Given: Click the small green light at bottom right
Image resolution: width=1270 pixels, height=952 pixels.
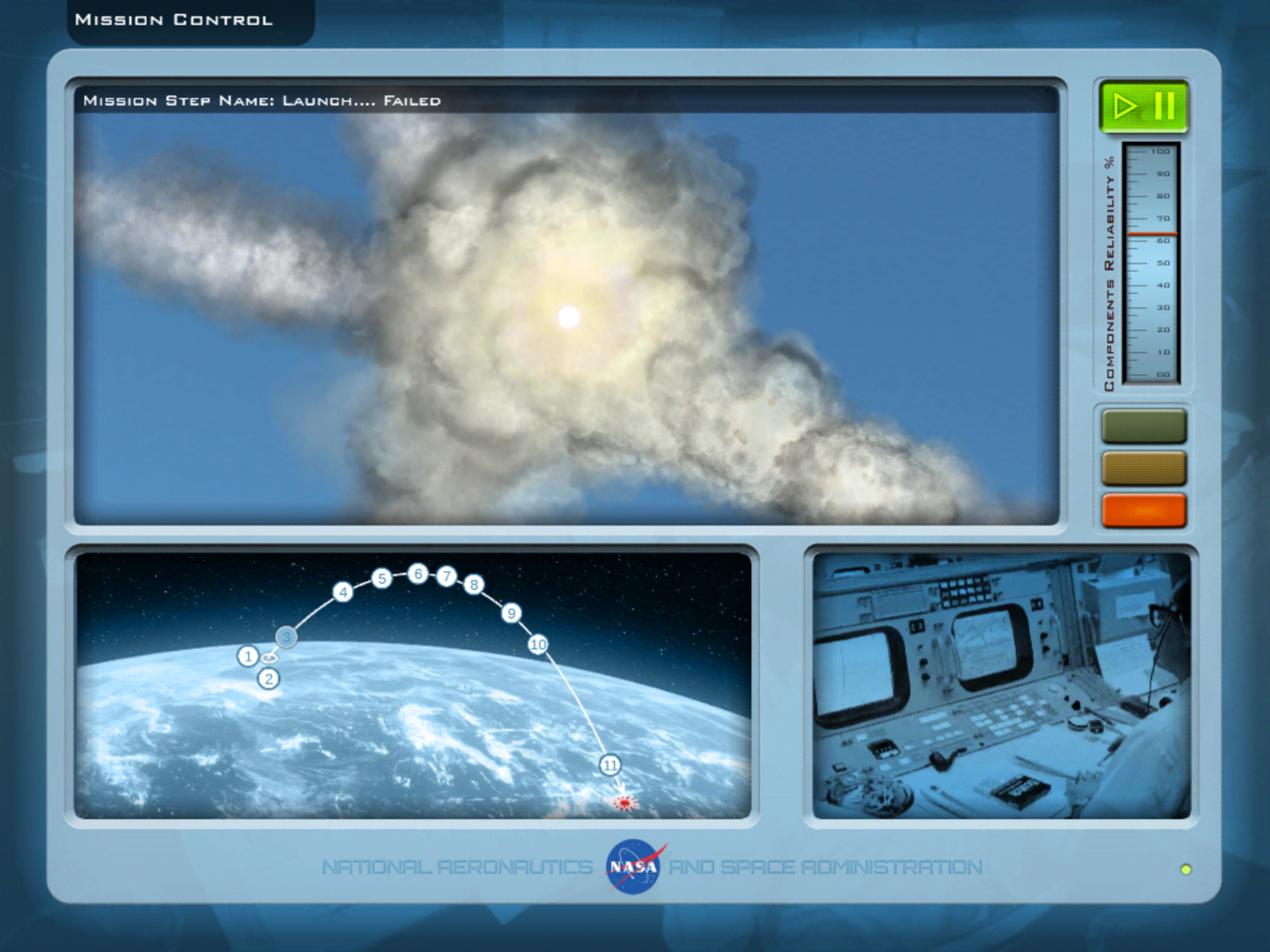Looking at the screenshot, I should coord(1186,870).
